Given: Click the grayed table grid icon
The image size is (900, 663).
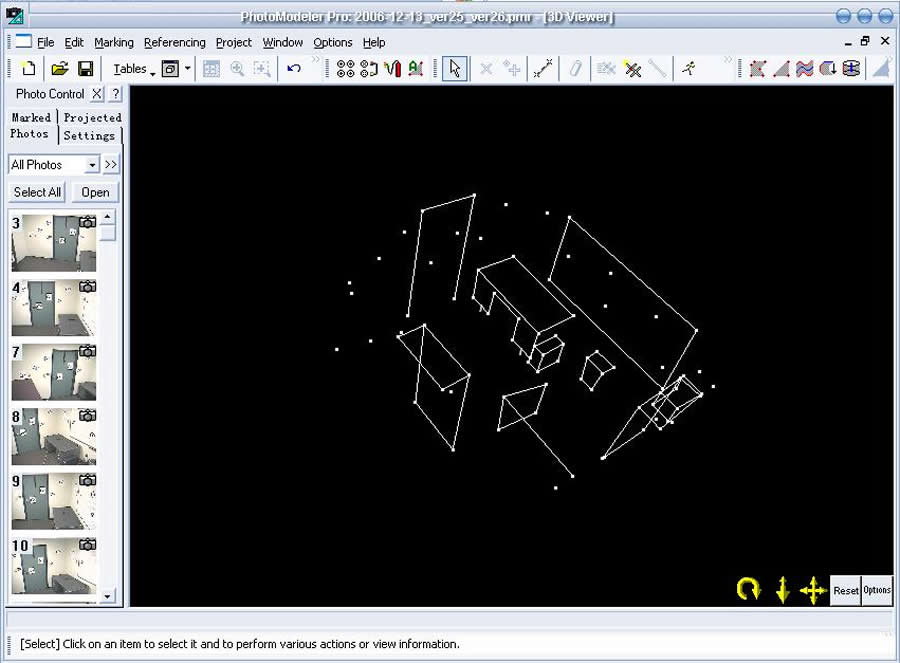Looking at the screenshot, I should tap(211, 69).
